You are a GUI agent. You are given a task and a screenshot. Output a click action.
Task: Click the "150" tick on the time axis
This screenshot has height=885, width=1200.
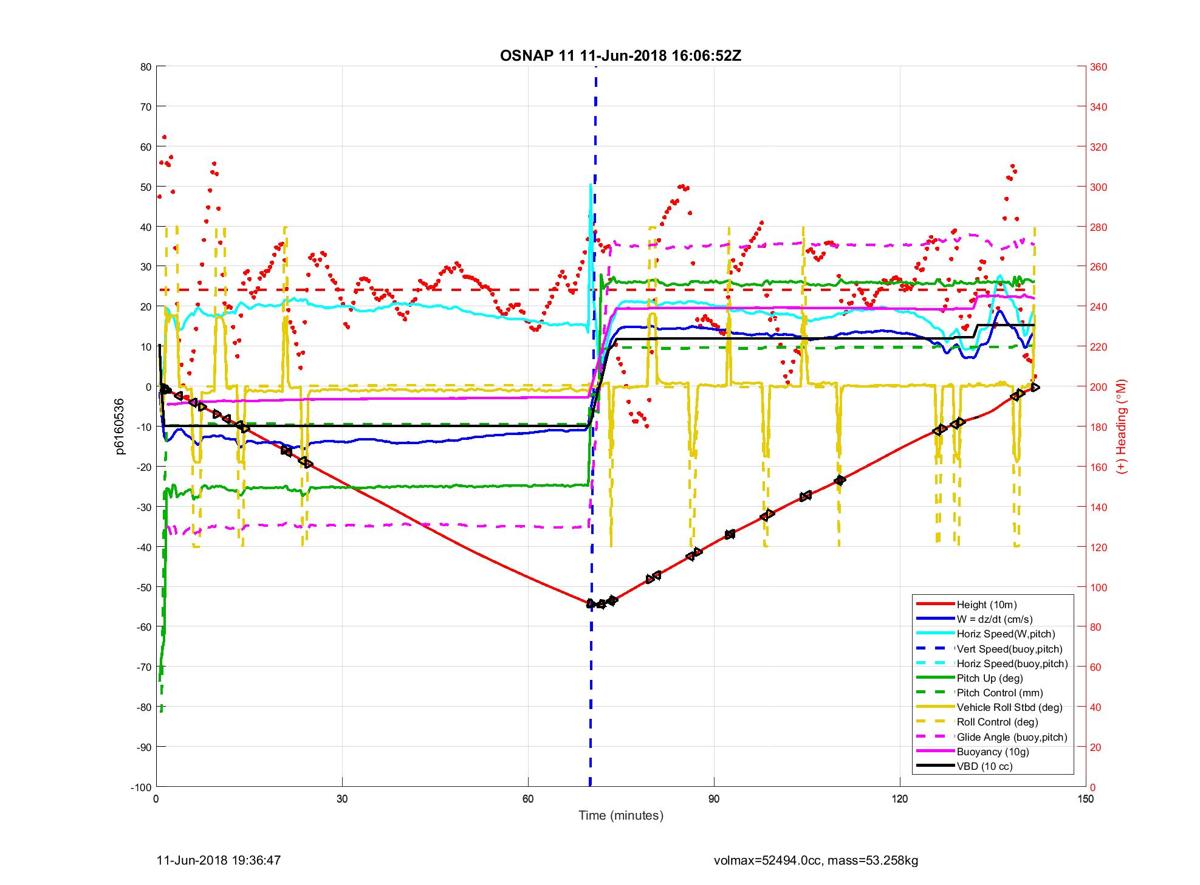1085,799
